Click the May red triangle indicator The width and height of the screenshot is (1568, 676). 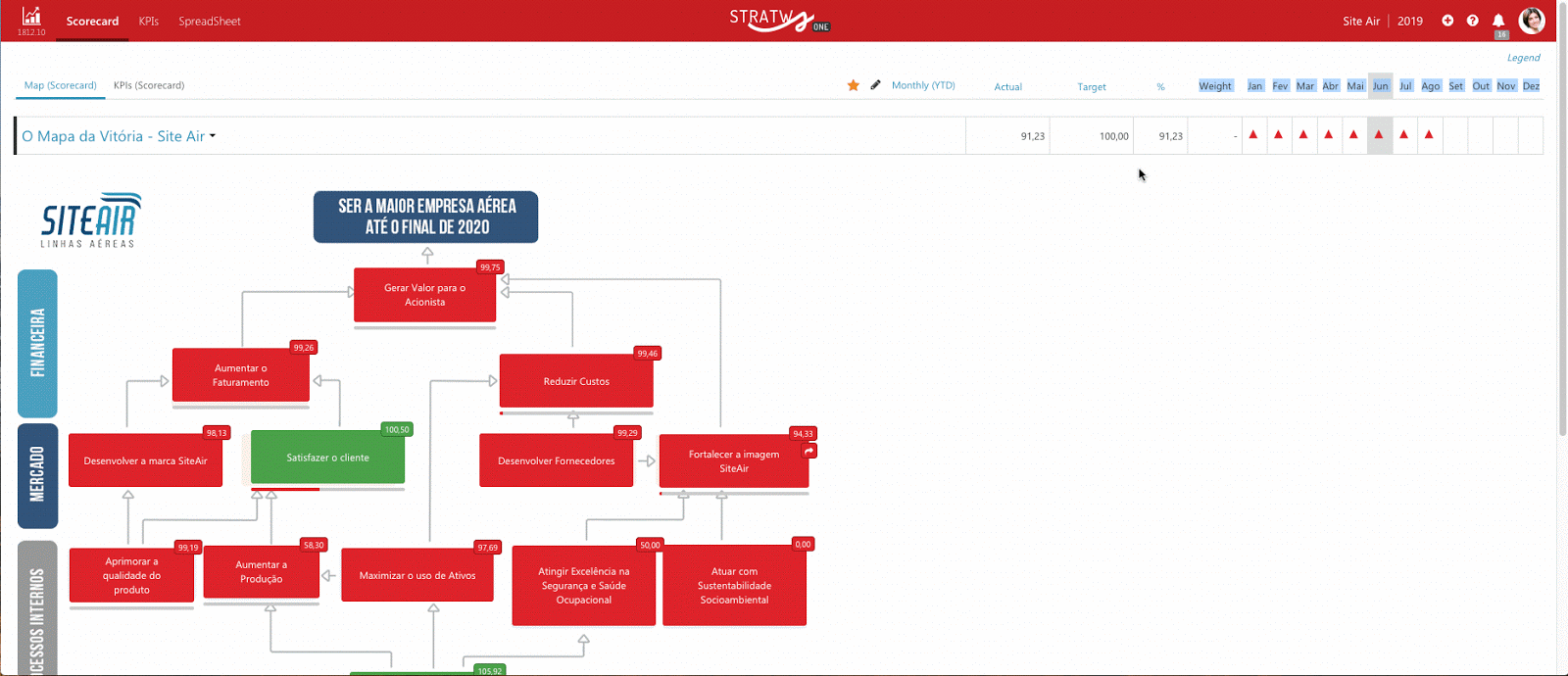click(x=1354, y=134)
